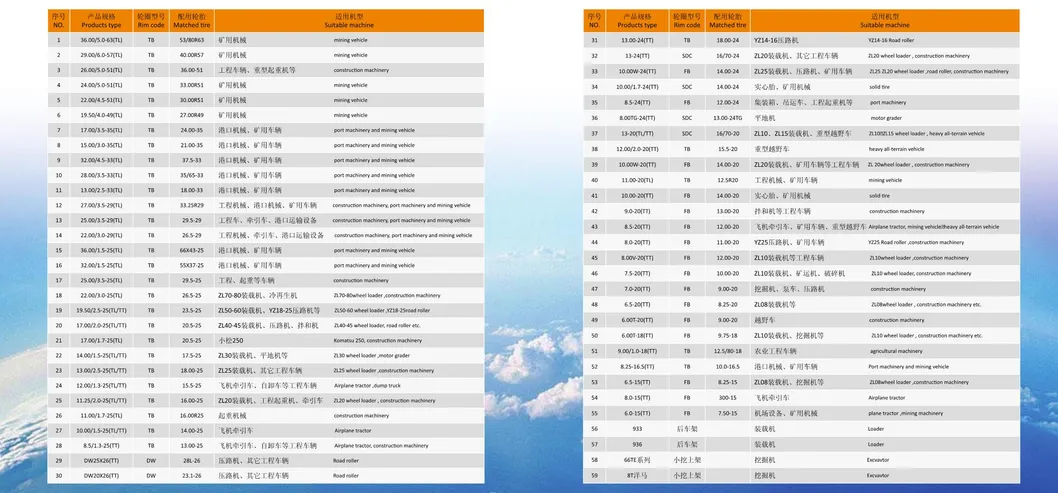
Task: Select the 300-15 matched tire cell
Action: point(727,397)
